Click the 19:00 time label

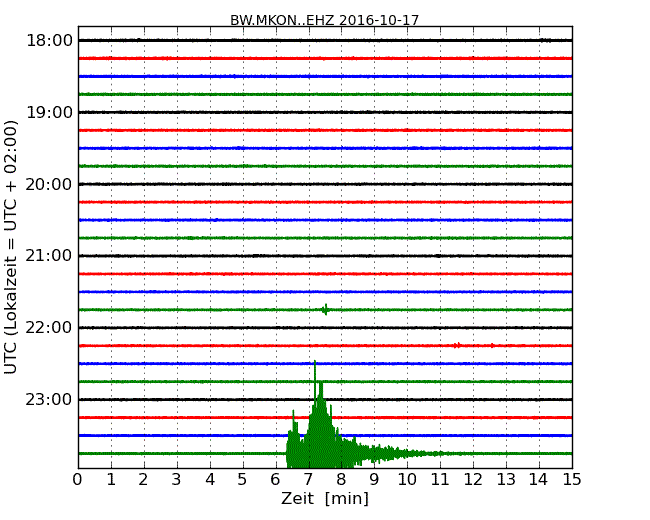[x=49, y=112]
